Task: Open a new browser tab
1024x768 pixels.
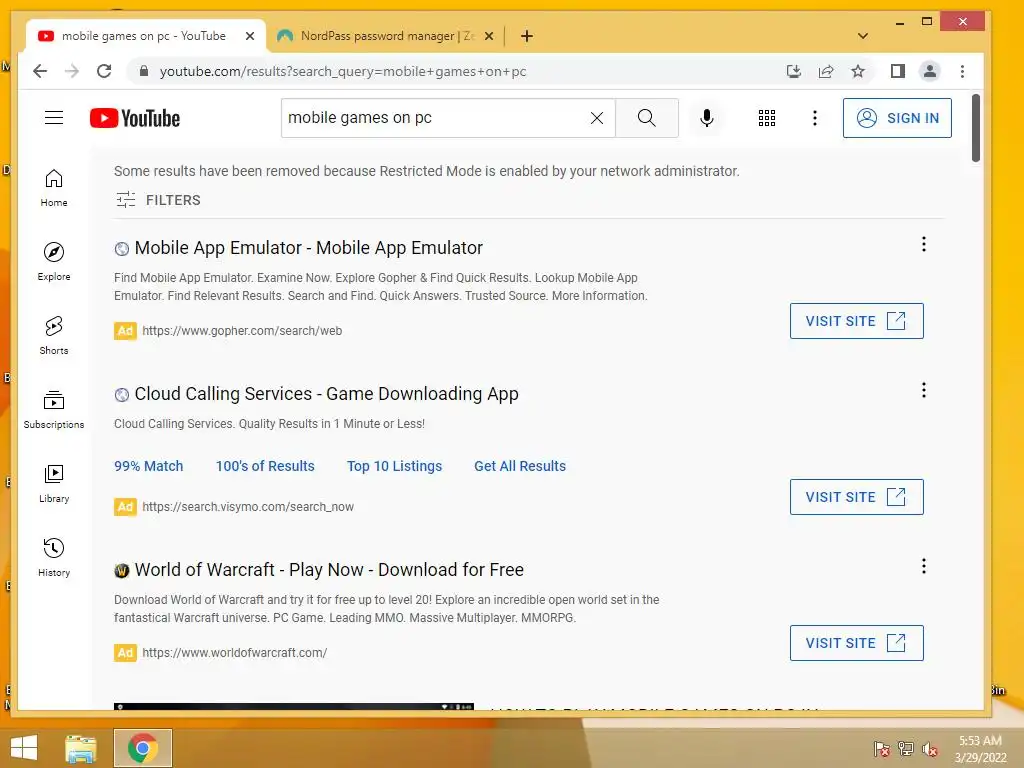Action: [527, 36]
